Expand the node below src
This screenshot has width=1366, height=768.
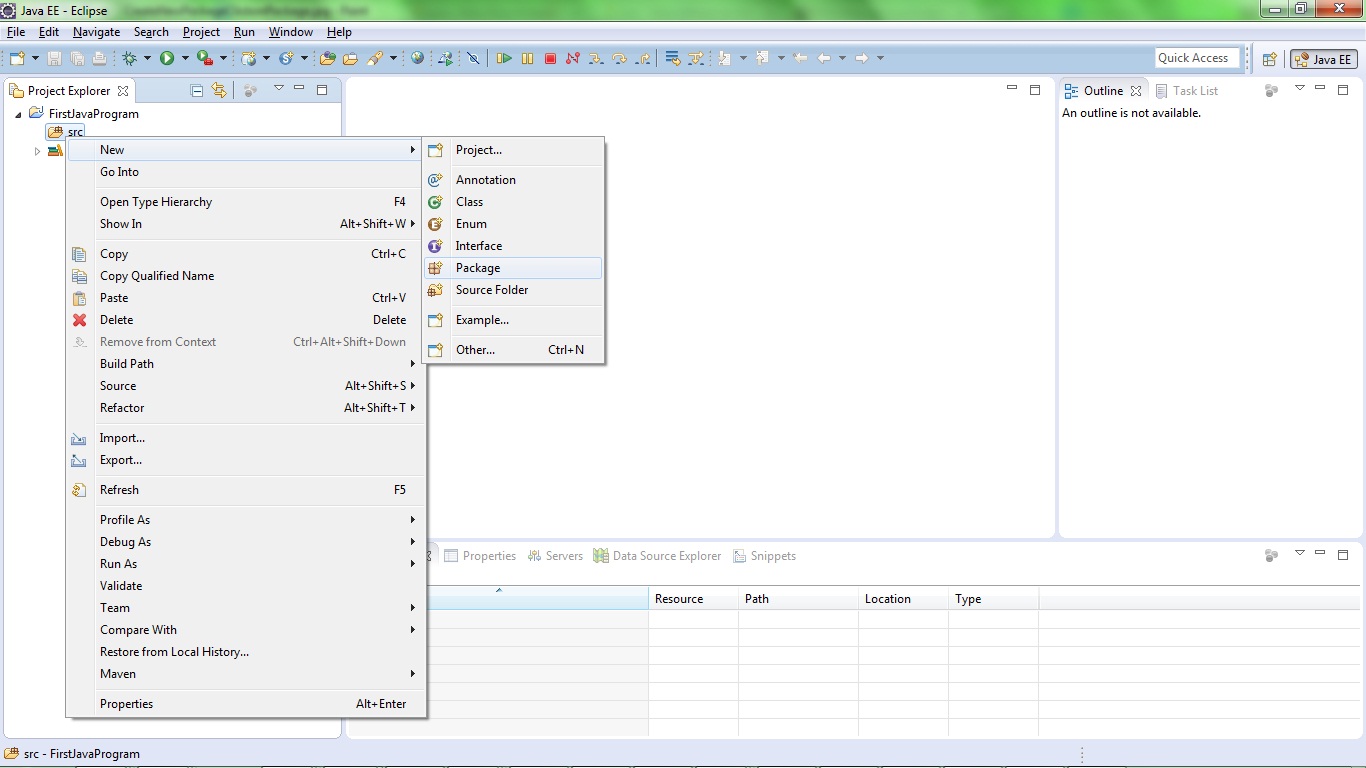coord(37,151)
